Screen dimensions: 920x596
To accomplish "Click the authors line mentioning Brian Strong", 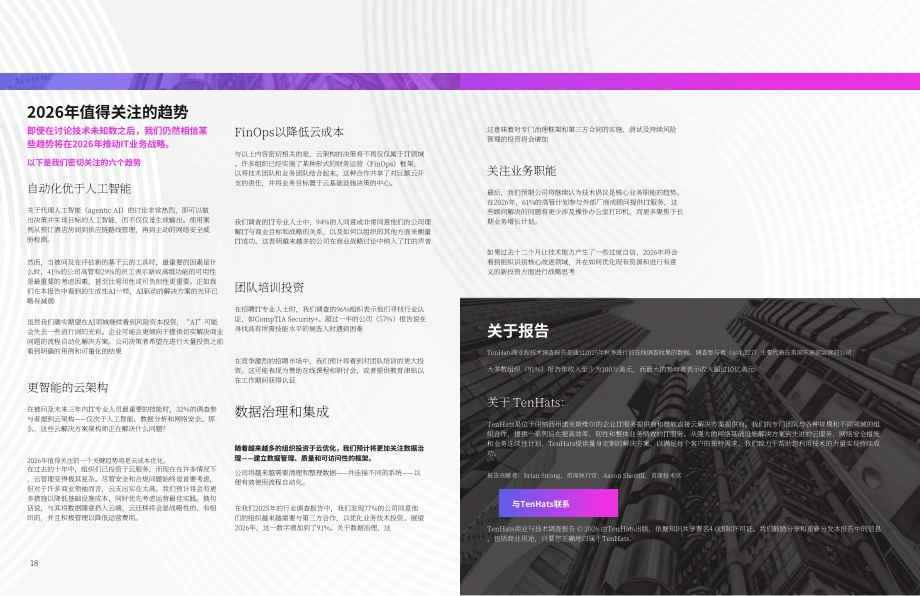I will [584, 475].
